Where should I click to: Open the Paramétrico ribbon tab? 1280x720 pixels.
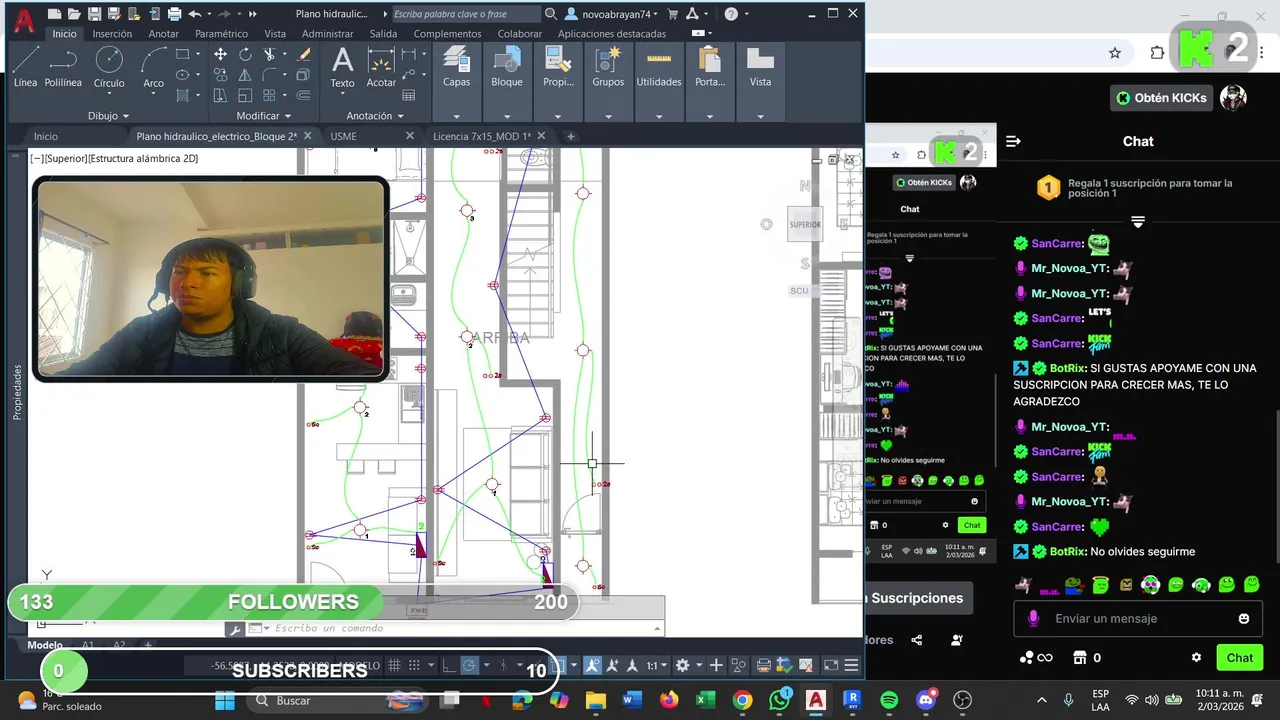pos(221,34)
